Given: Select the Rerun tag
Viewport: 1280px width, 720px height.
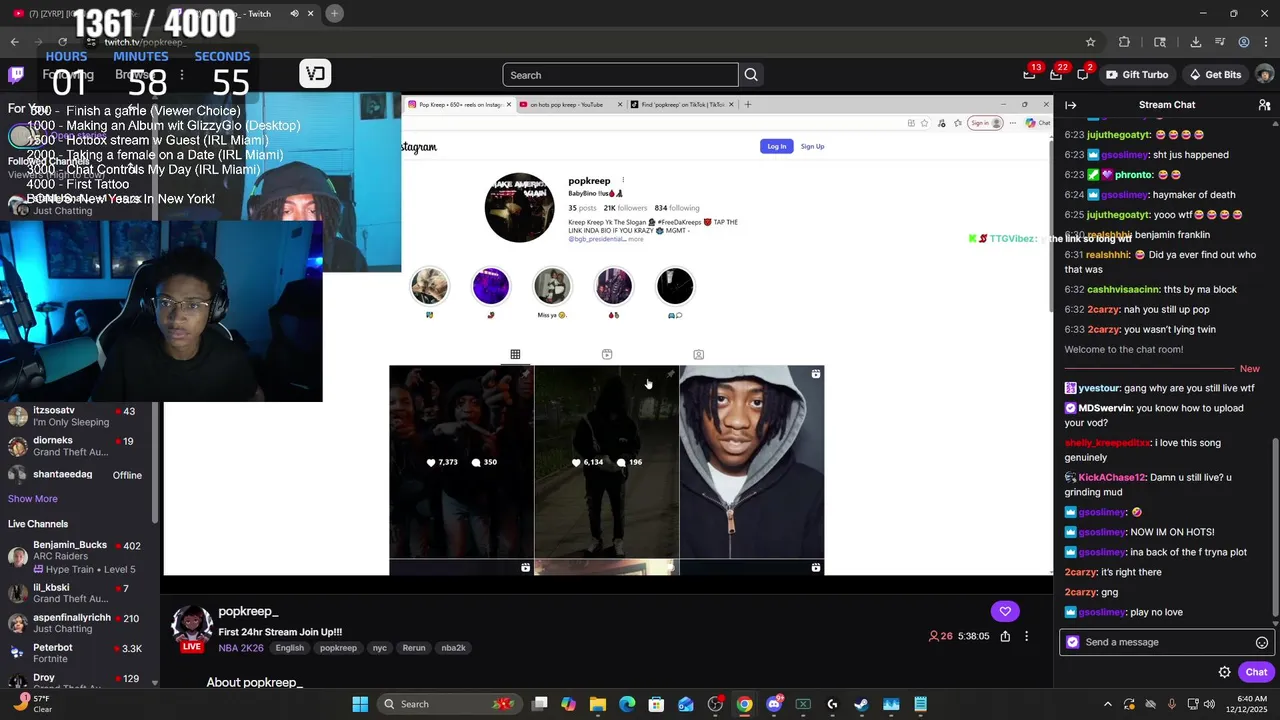Looking at the screenshot, I should pyautogui.click(x=414, y=648).
